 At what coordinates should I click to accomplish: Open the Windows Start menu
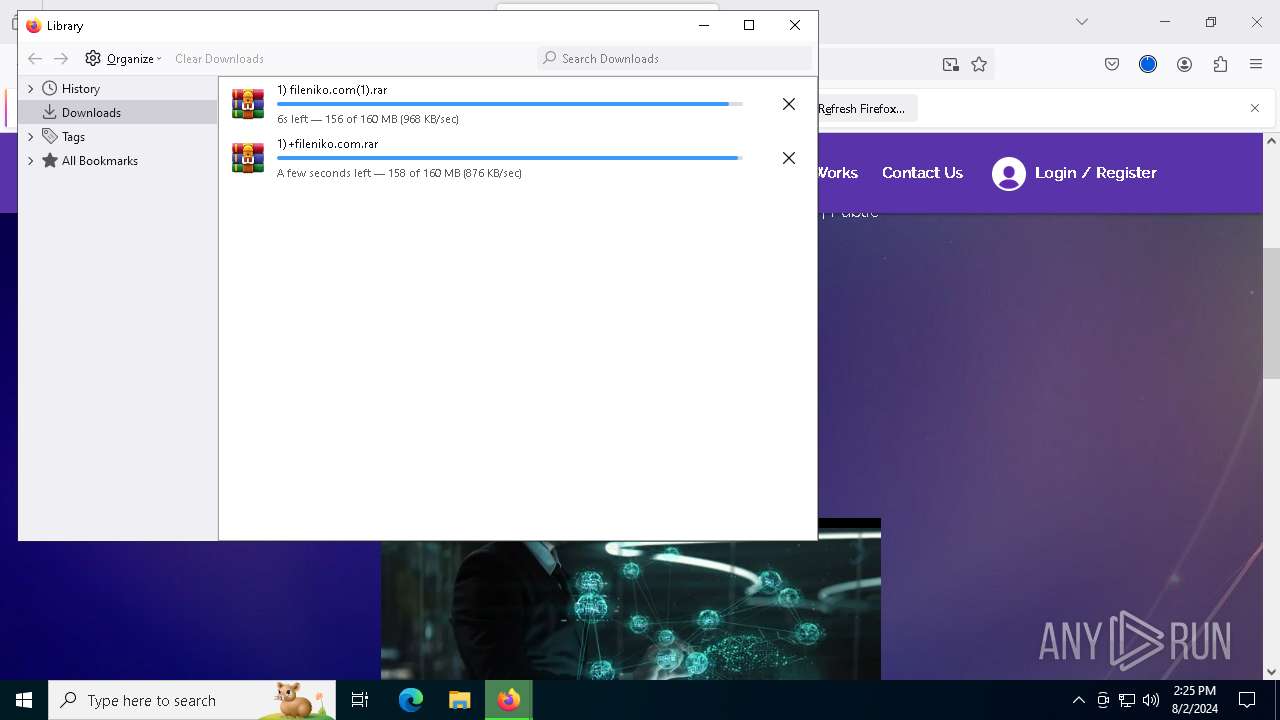coord(24,700)
